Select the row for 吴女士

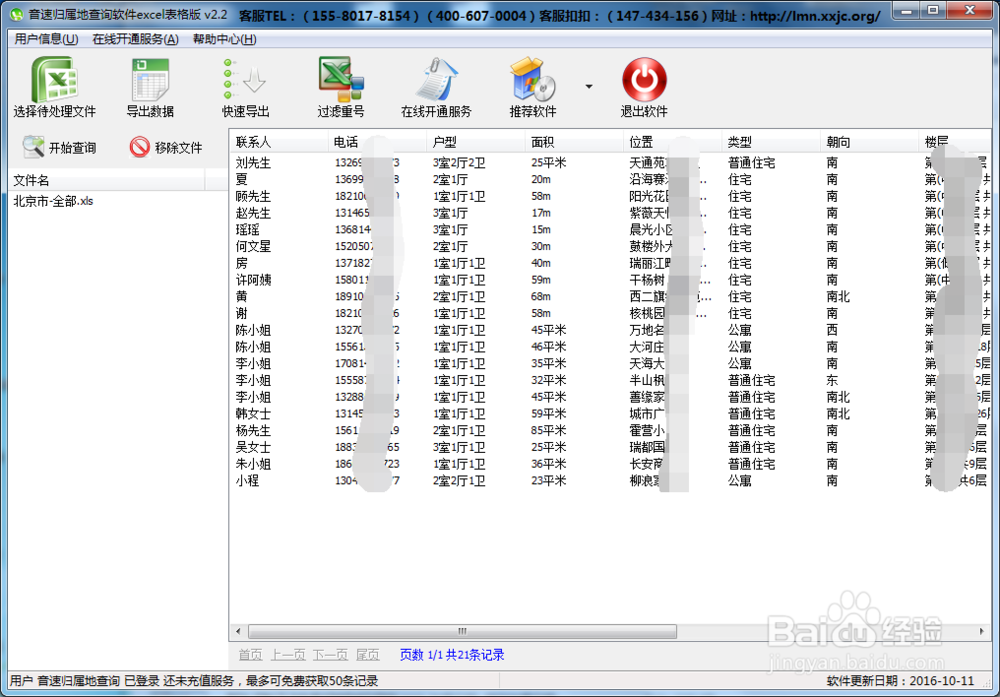(x=610, y=447)
